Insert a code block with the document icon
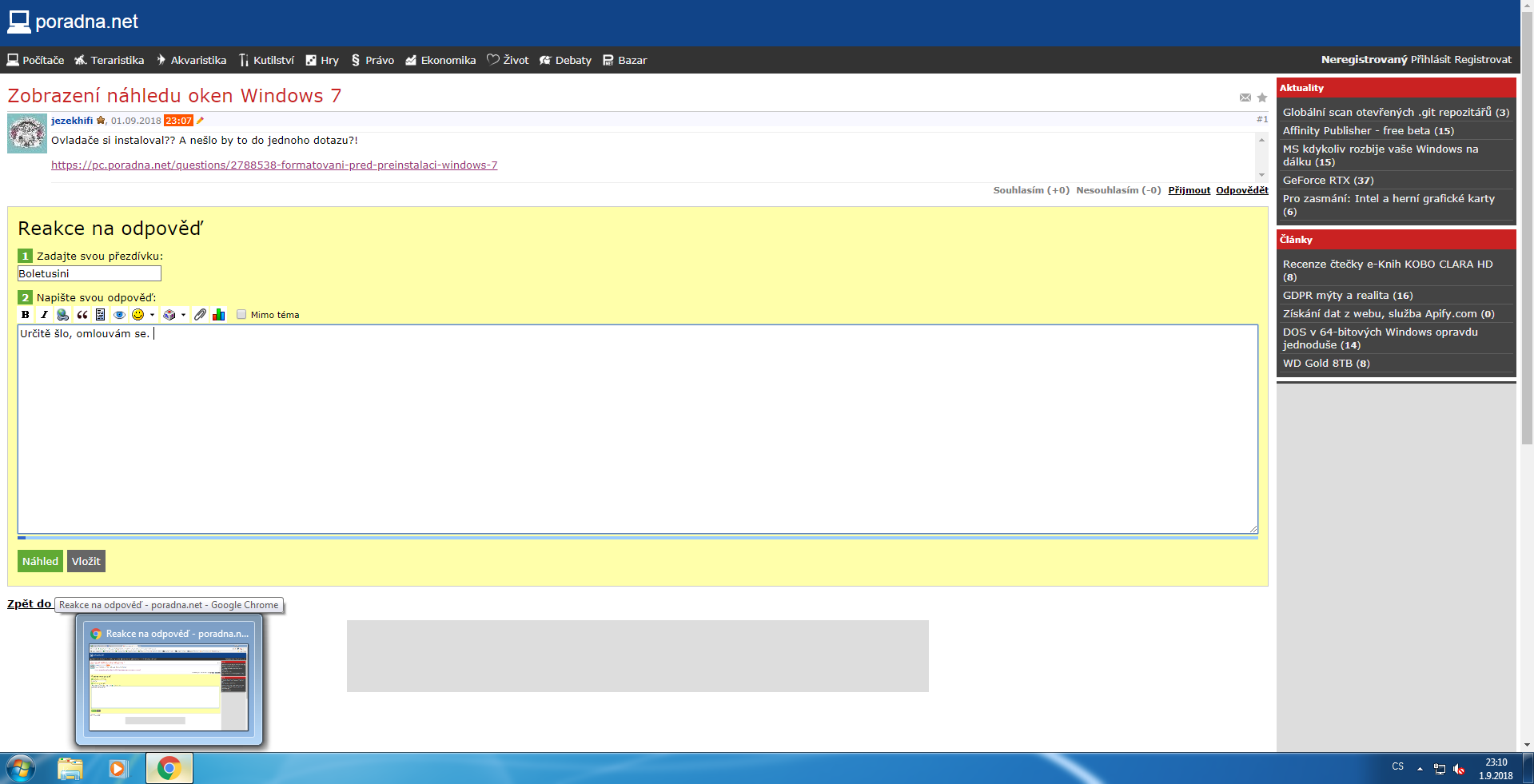 100,315
